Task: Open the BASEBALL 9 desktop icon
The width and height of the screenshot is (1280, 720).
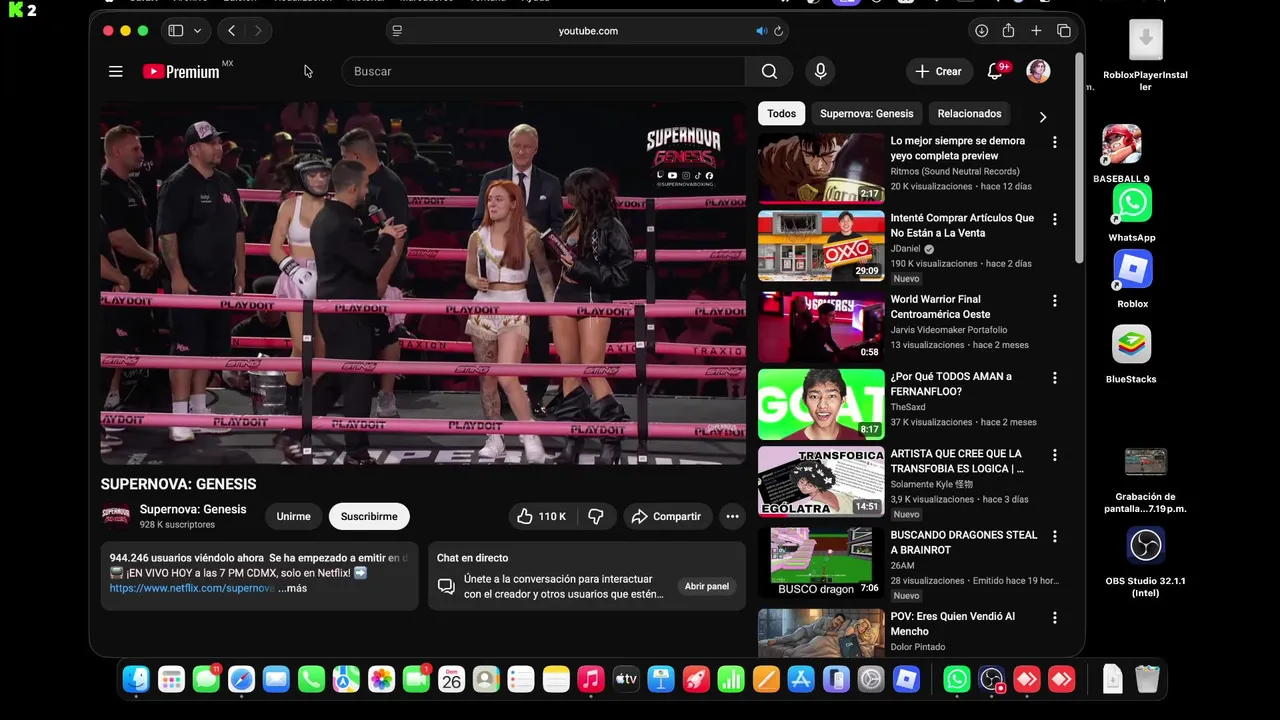Action: pos(1122,145)
